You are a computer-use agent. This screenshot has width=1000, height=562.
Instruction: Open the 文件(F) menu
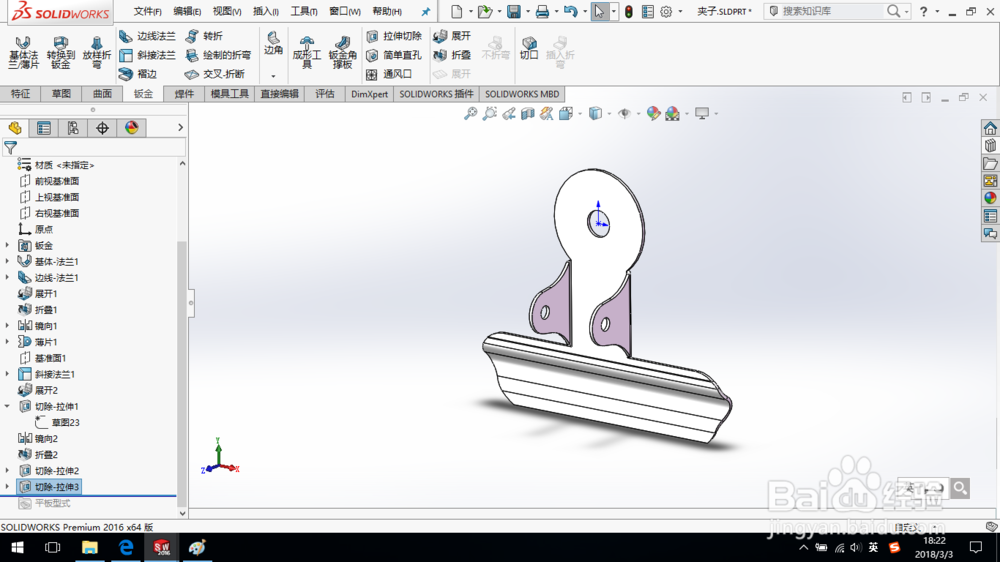pyautogui.click(x=147, y=11)
